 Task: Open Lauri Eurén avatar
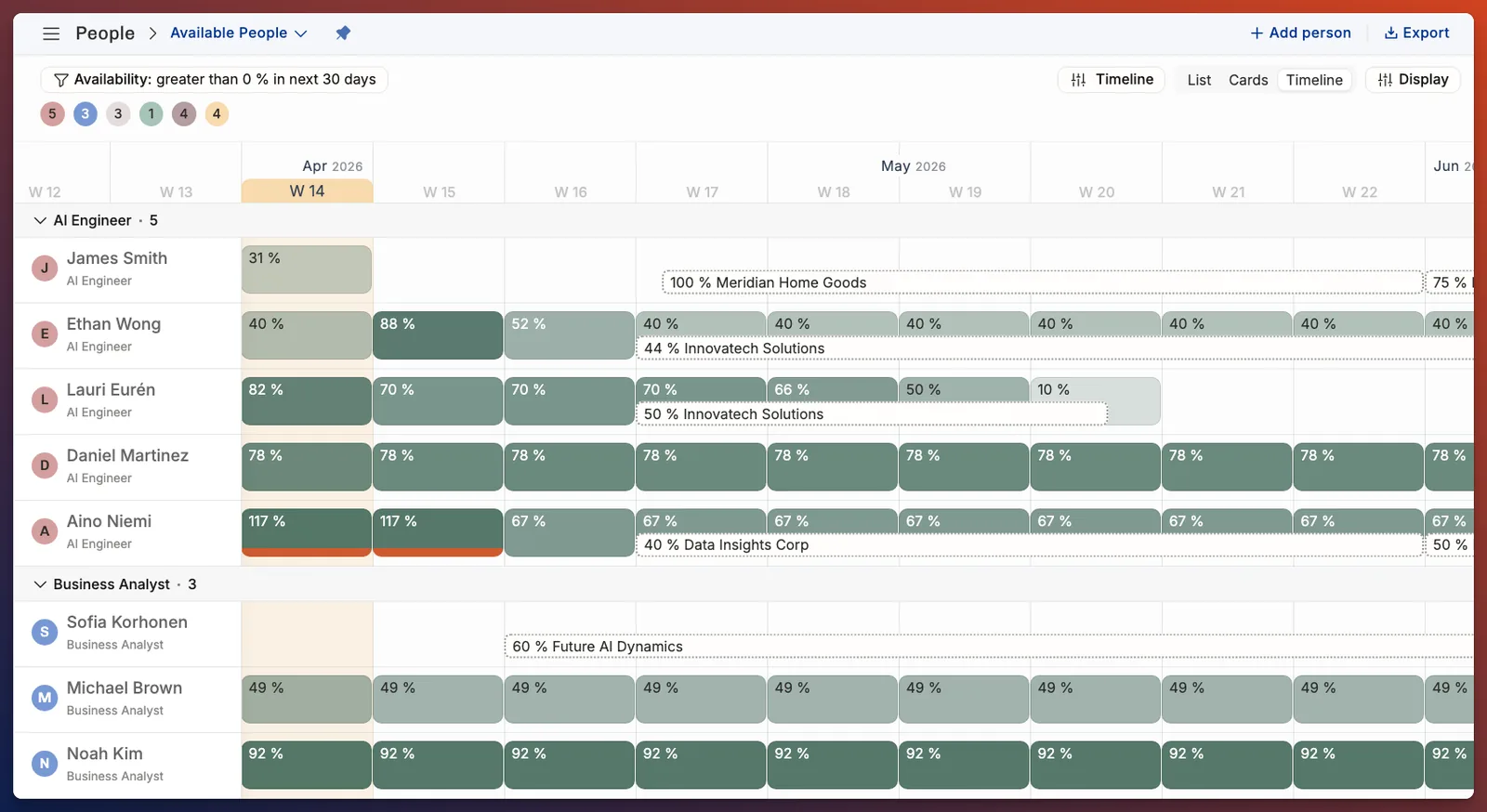click(x=45, y=400)
